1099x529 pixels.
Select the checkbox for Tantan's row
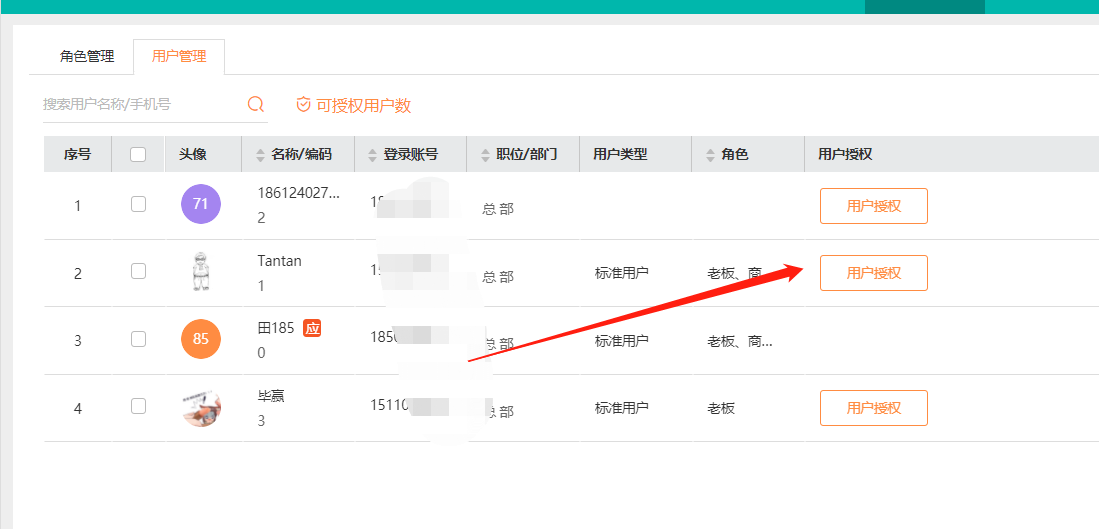(x=138, y=271)
